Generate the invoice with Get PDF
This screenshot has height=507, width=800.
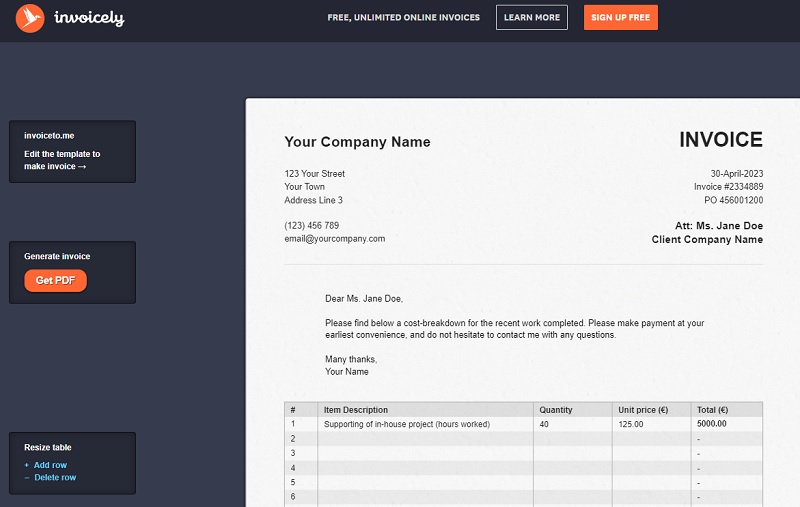(x=55, y=281)
